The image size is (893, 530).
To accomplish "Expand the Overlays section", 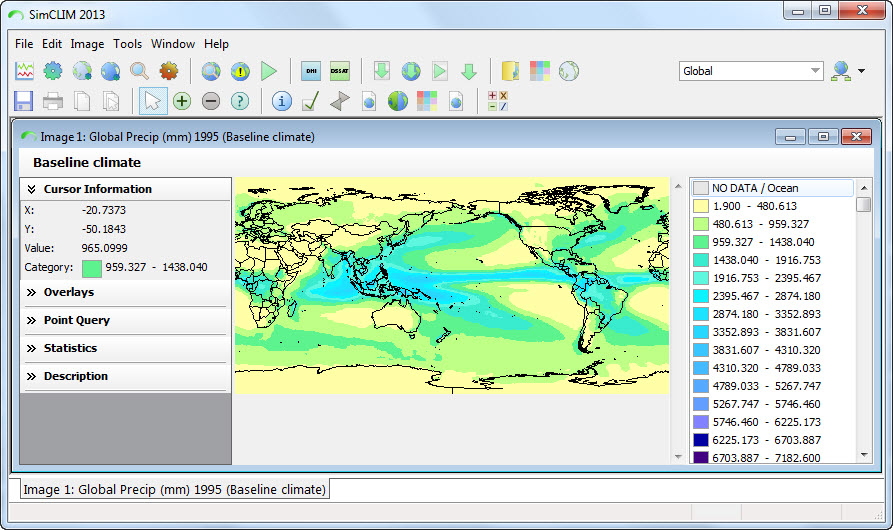I will point(69,292).
